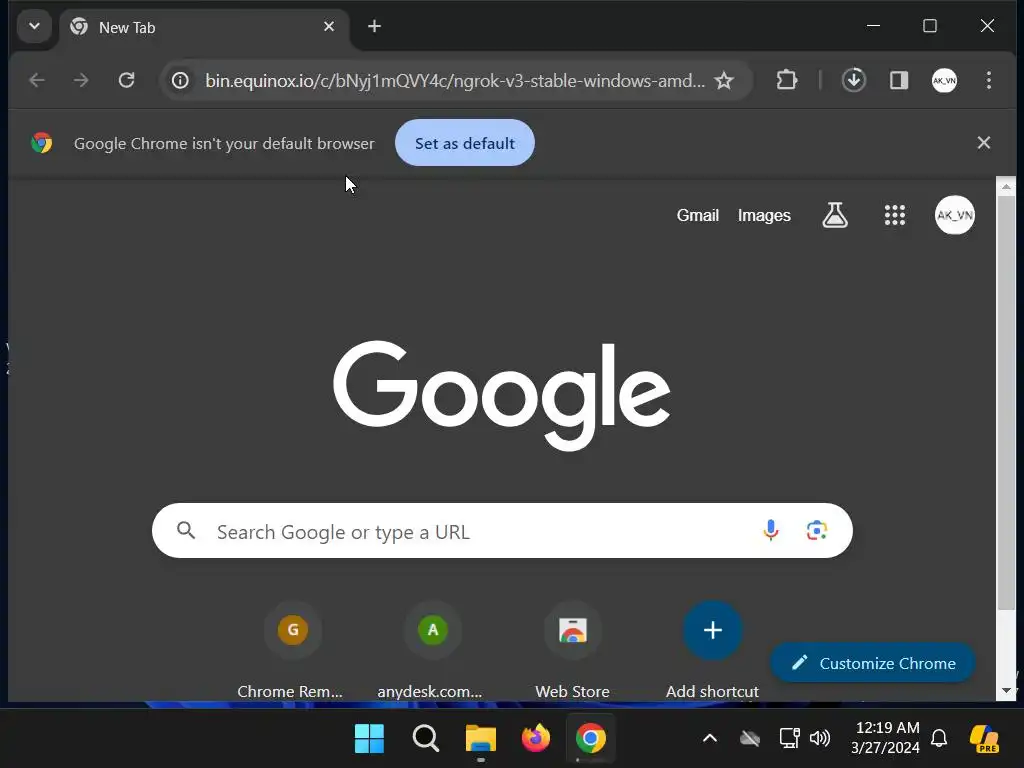The width and height of the screenshot is (1024, 768).
Task: Open Chrome three-dot menu
Action: 989,80
